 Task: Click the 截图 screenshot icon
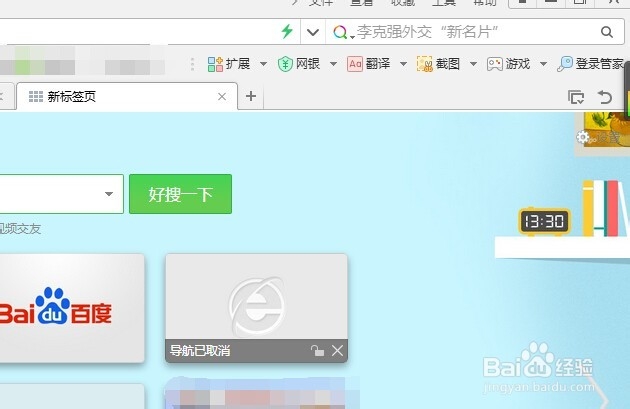tap(425, 64)
